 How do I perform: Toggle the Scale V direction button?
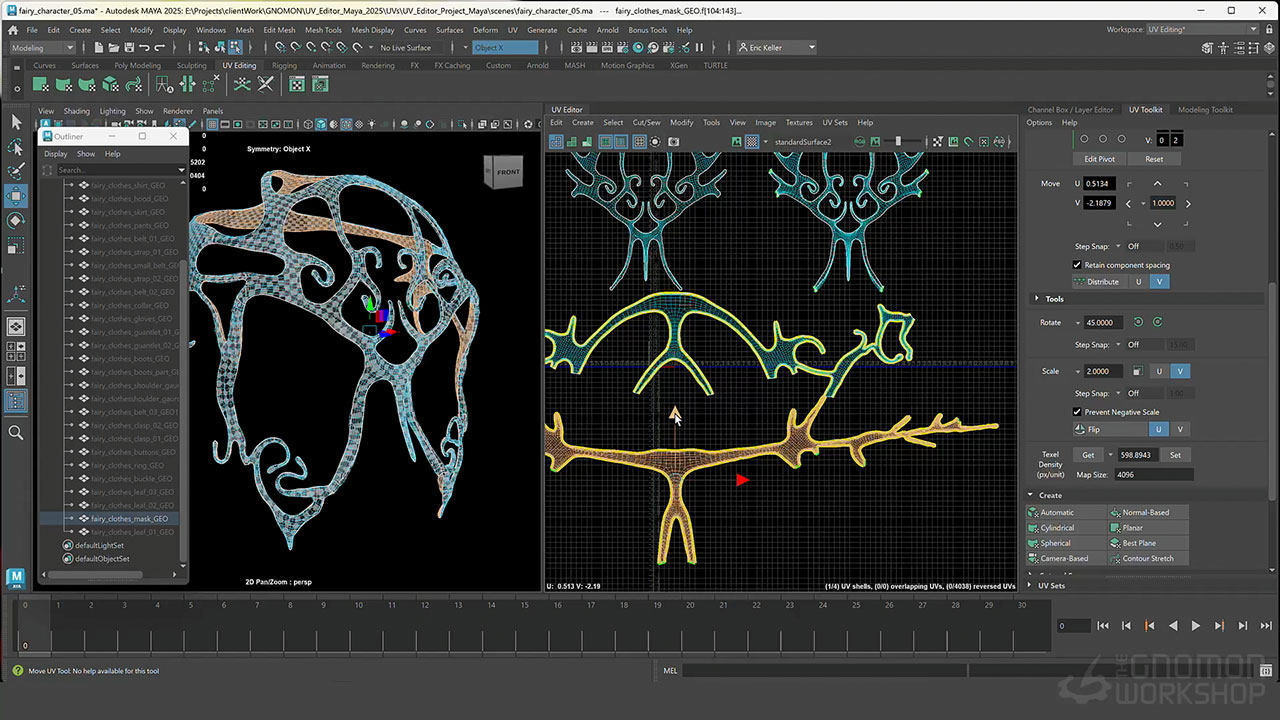pyautogui.click(x=1180, y=371)
